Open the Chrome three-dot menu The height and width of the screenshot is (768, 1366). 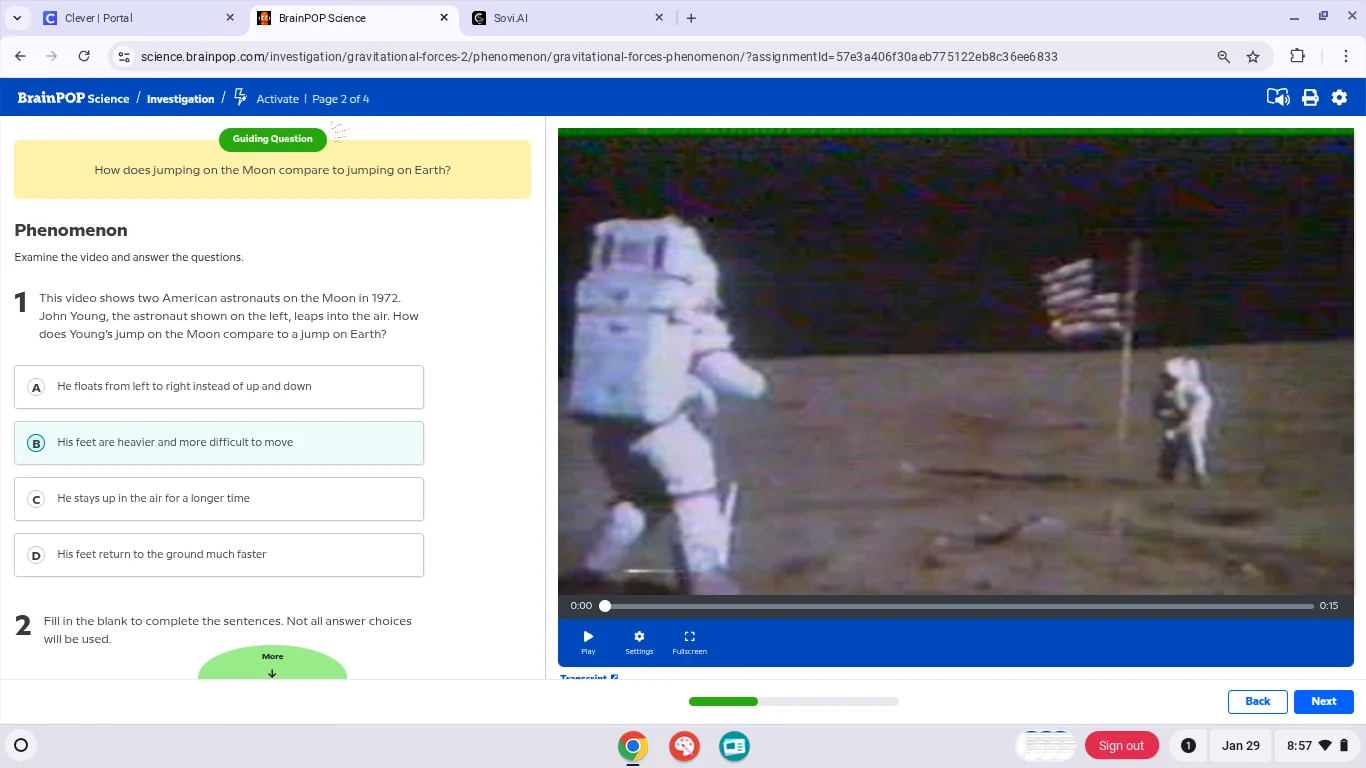(x=1347, y=57)
